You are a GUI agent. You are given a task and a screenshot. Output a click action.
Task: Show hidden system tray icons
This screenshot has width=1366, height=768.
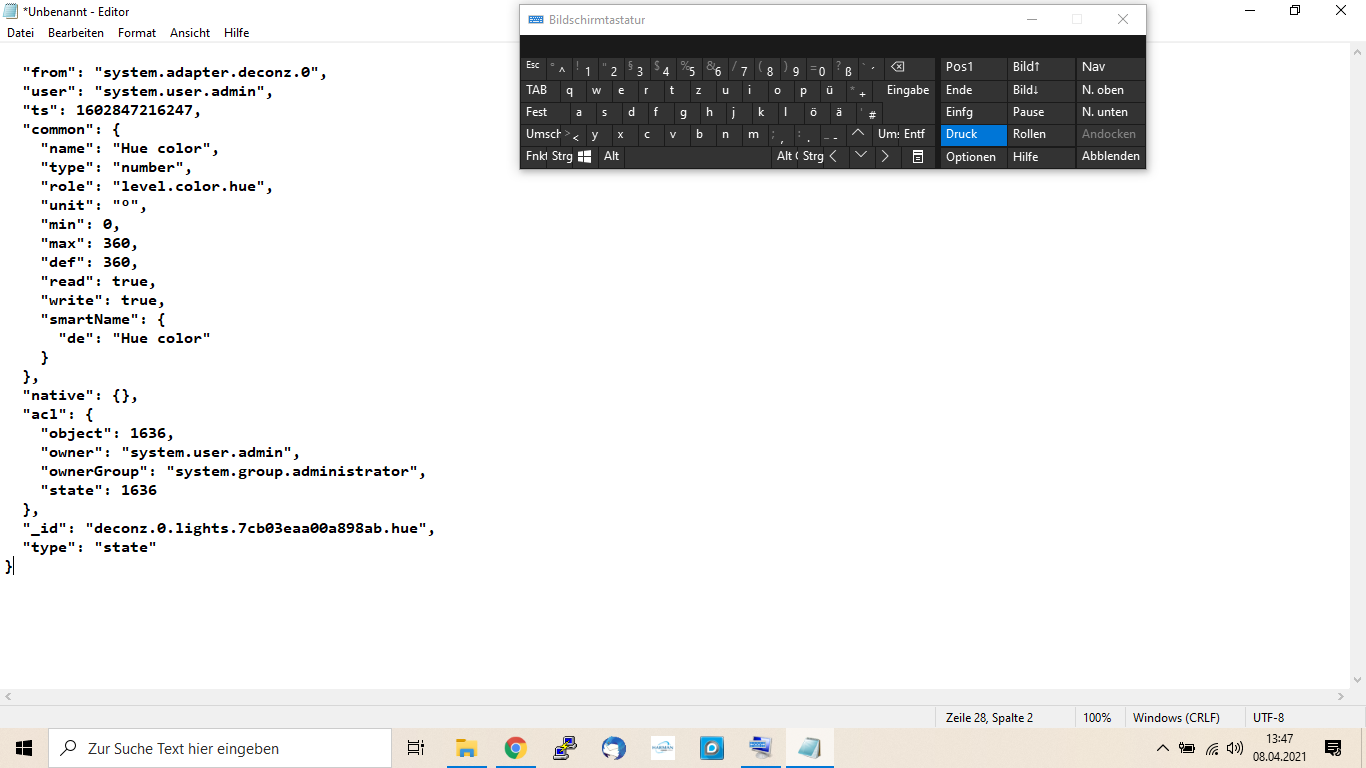(1162, 748)
